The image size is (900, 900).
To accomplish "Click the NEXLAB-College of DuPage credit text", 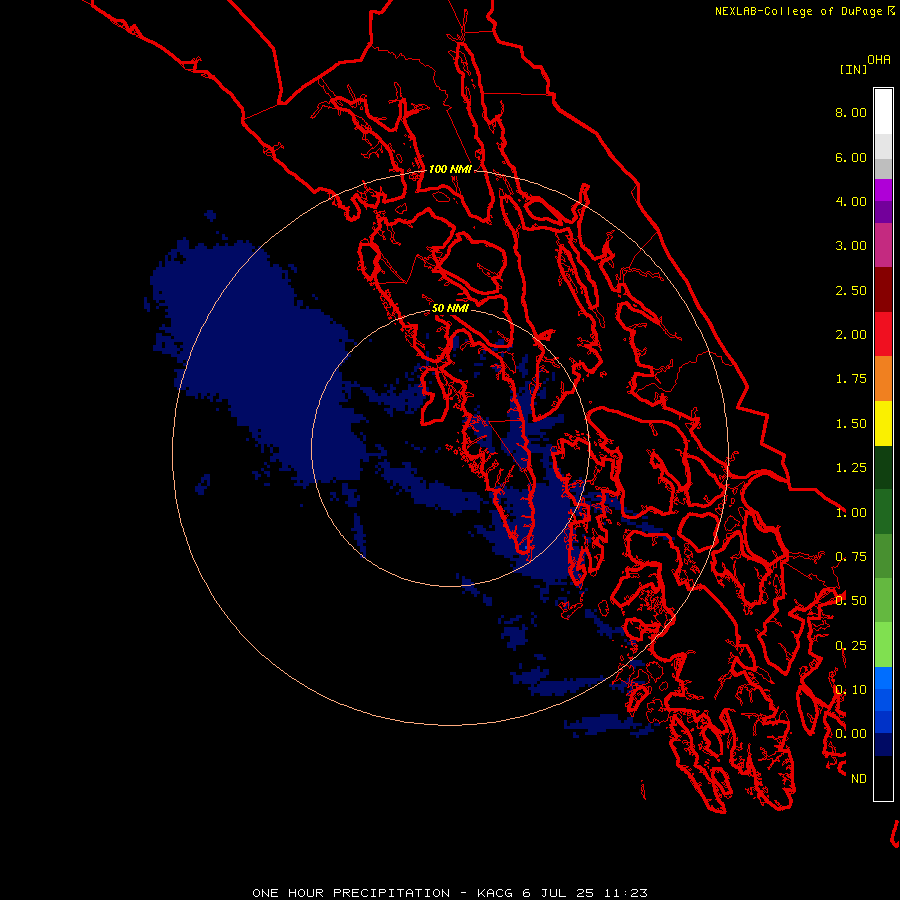I will [798, 11].
